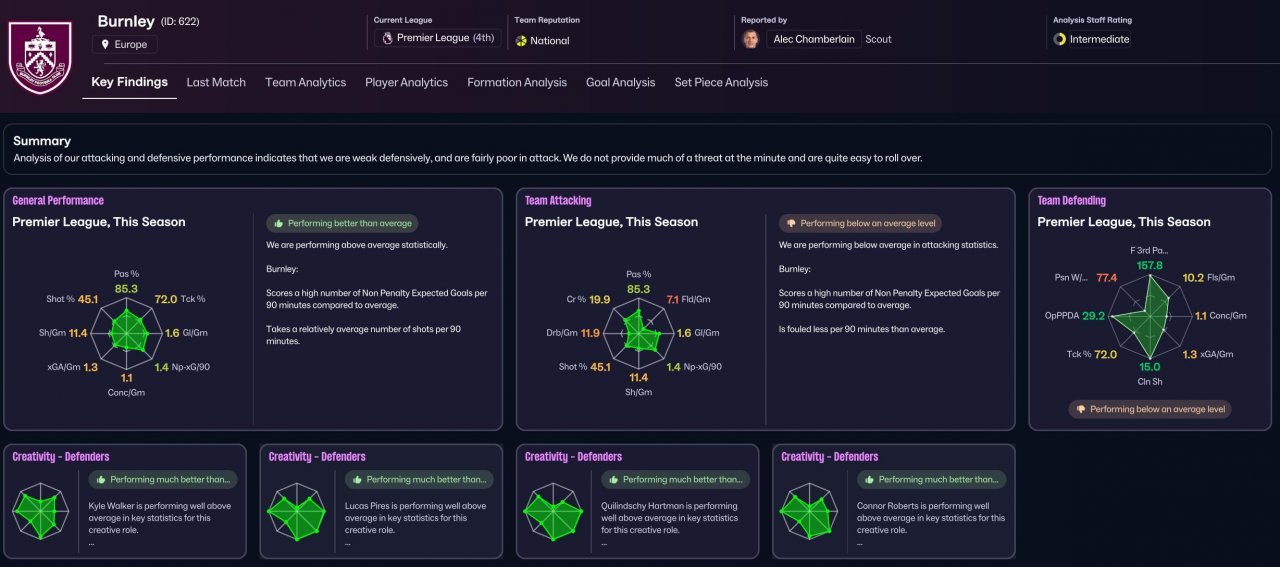Open the Team Analytics tab

coord(305,82)
